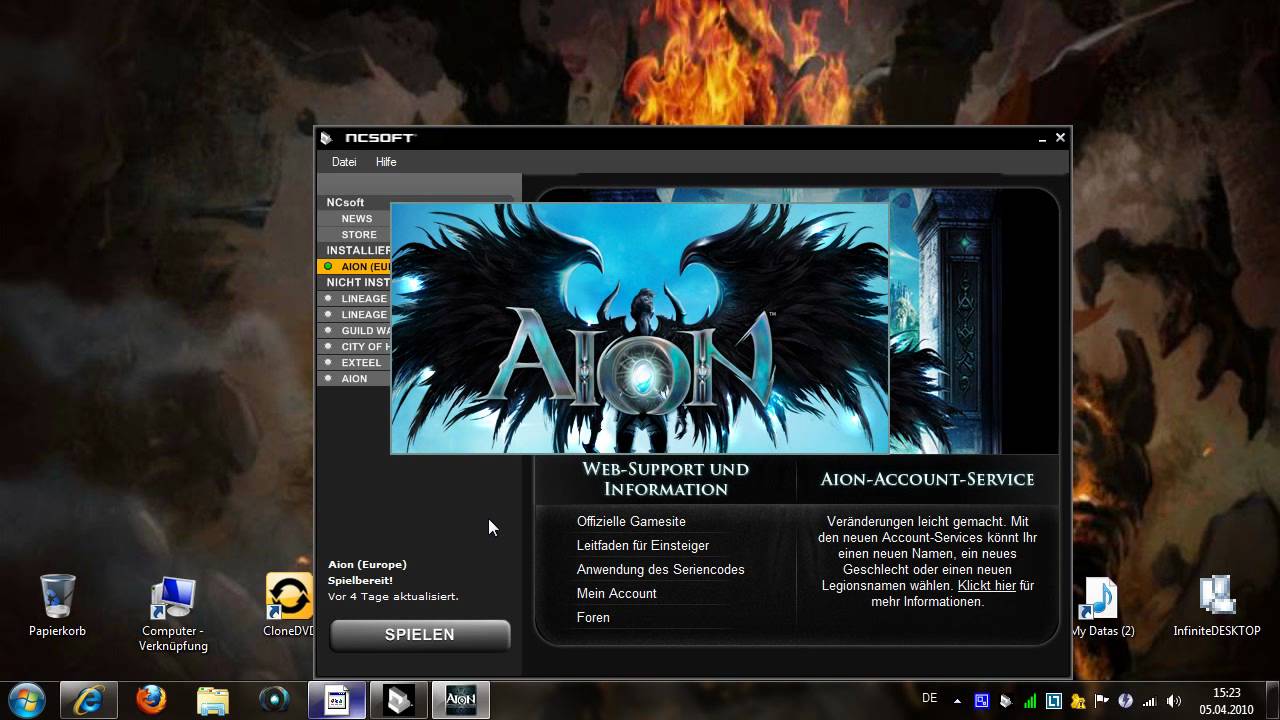Open the Foren link
This screenshot has height=720, width=1280.
click(x=593, y=617)
